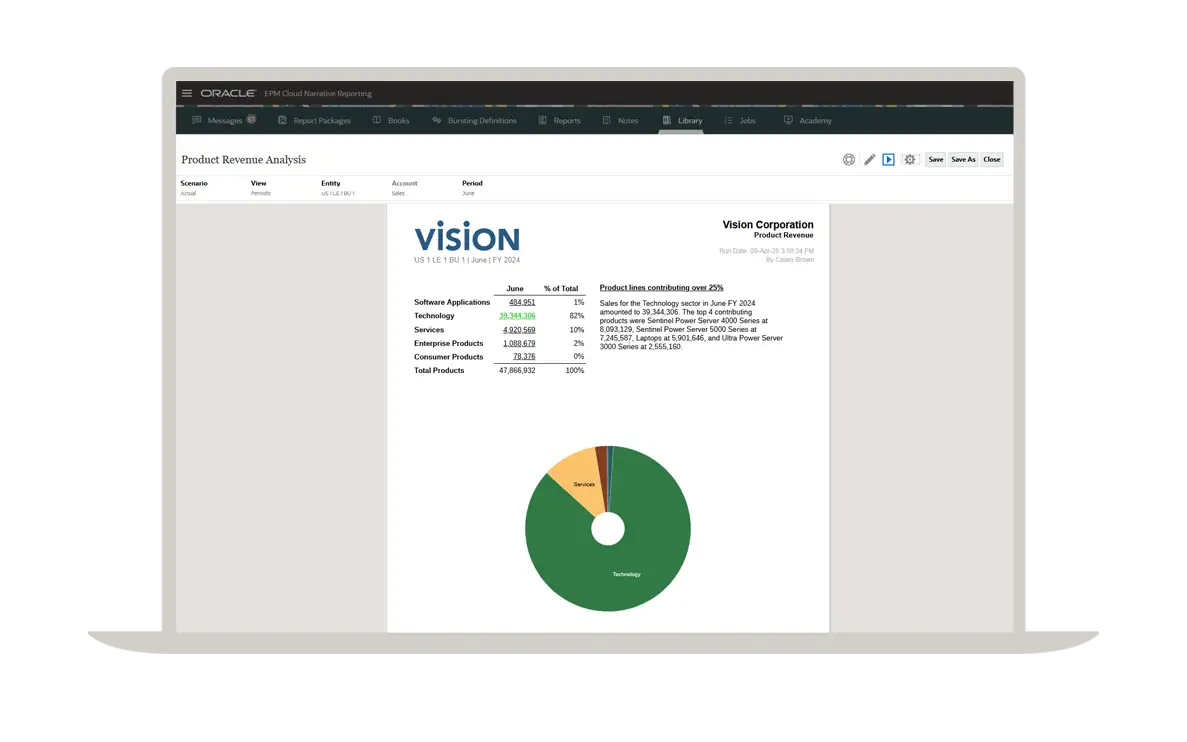Click the Save button
The width and height of the screenshot is (1187, 742).
click(935, 160)
